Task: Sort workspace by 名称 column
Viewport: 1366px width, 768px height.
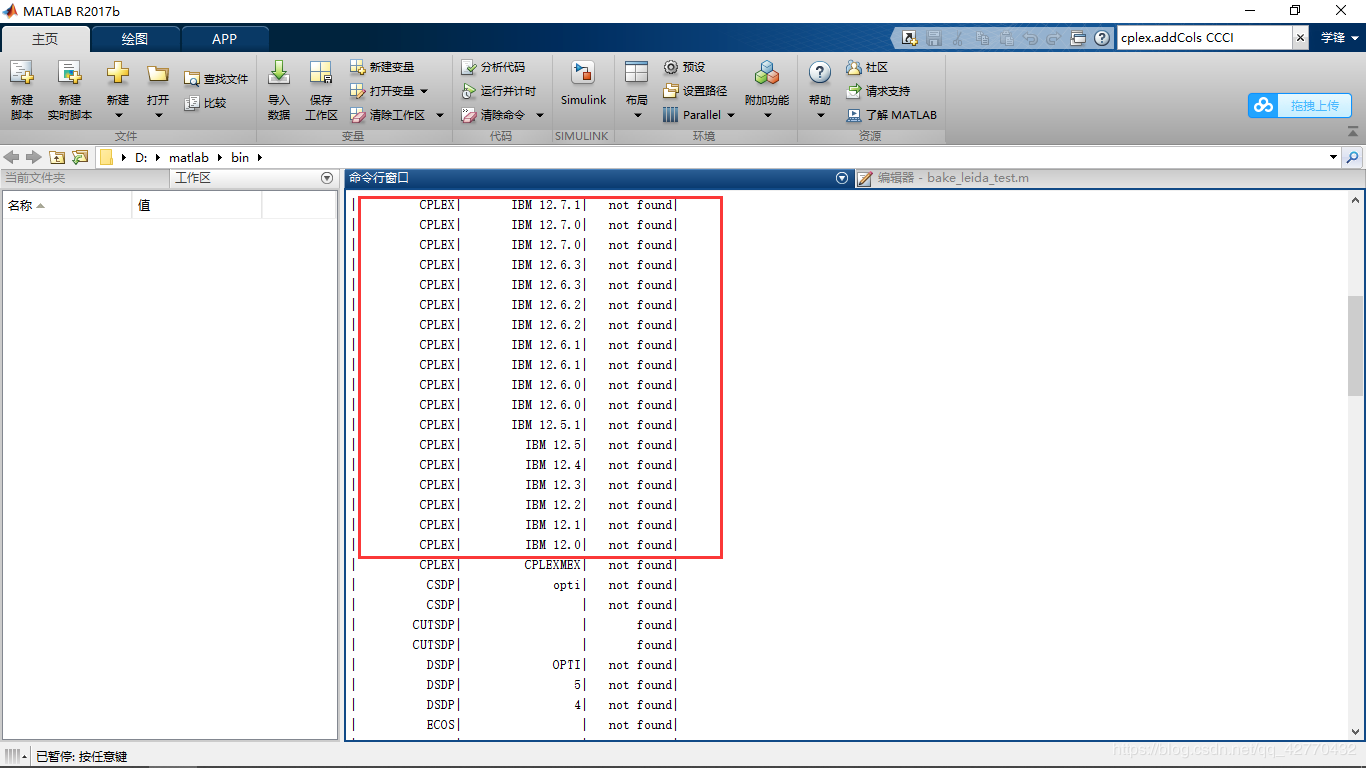Action: pyautogui.click(x=67, y=205)
